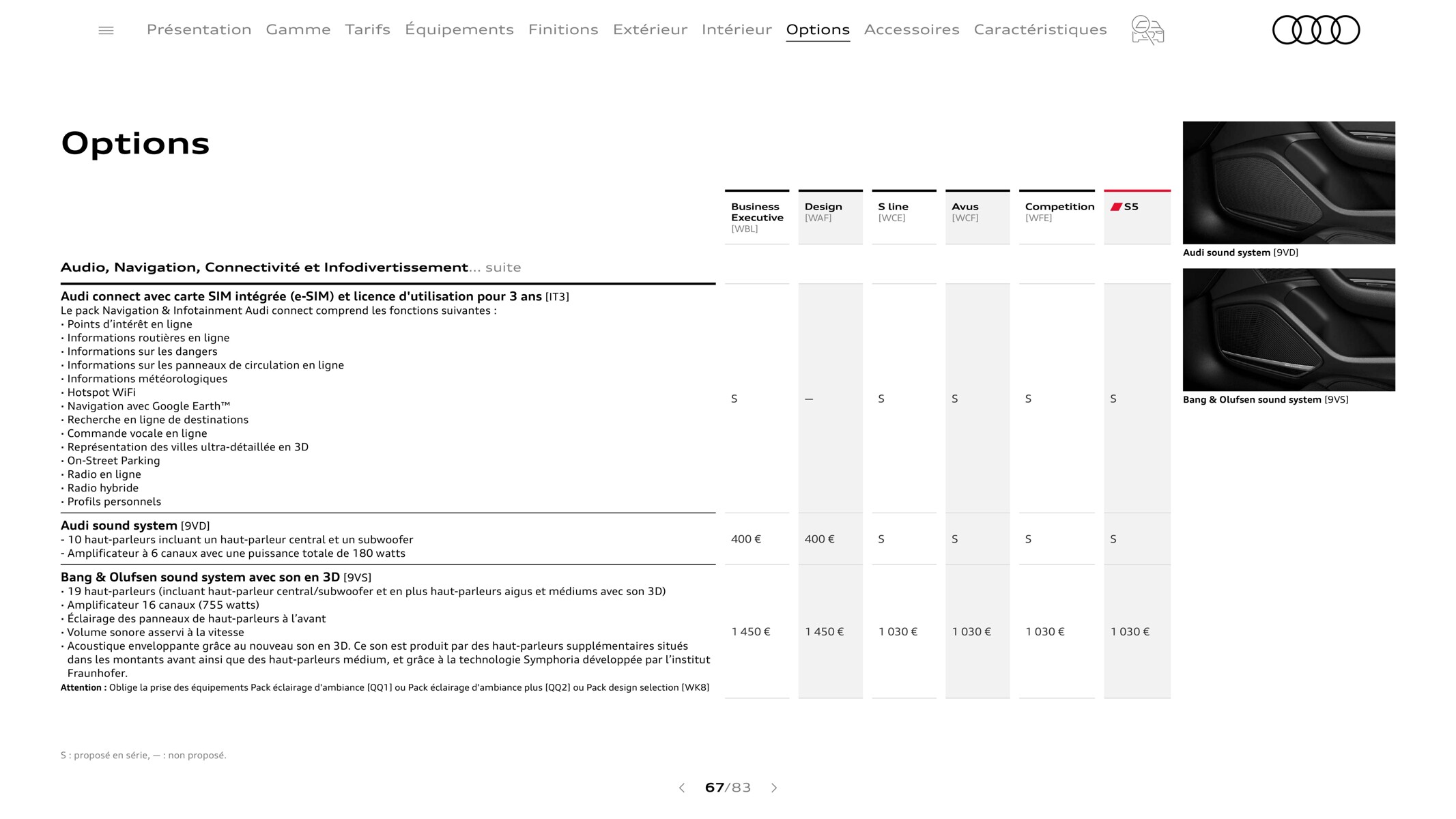Click the Design [WAF] column header
The height and width of the screenshot is (819, 1456).
[x=831, y=217]
